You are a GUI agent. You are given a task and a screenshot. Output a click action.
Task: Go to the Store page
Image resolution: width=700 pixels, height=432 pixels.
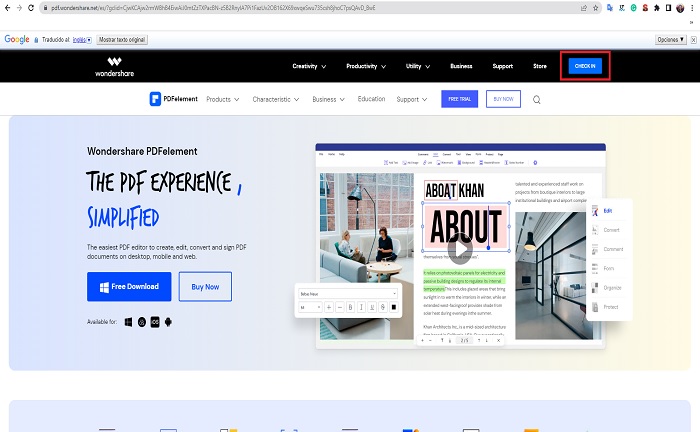coord(540,66)
